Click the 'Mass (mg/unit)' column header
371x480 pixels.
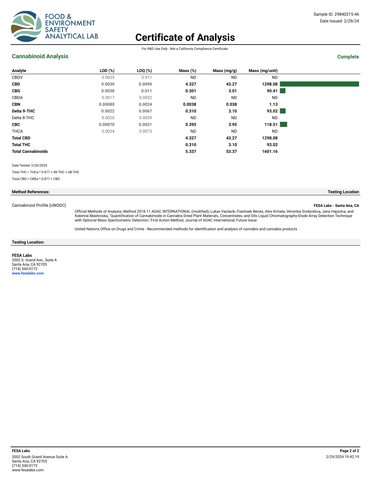(x=263, y=71)
